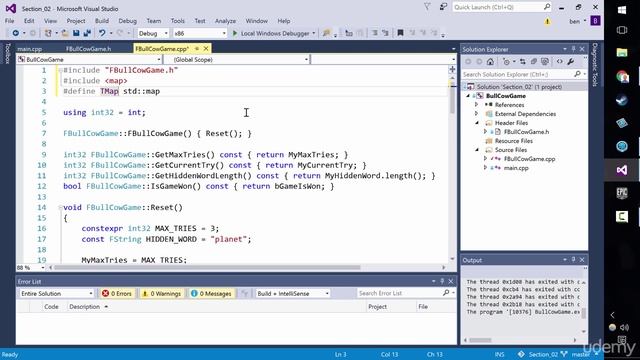Switch to the FBullCowGame.h tab
640x360 pixels.
(x=89, y=49)
